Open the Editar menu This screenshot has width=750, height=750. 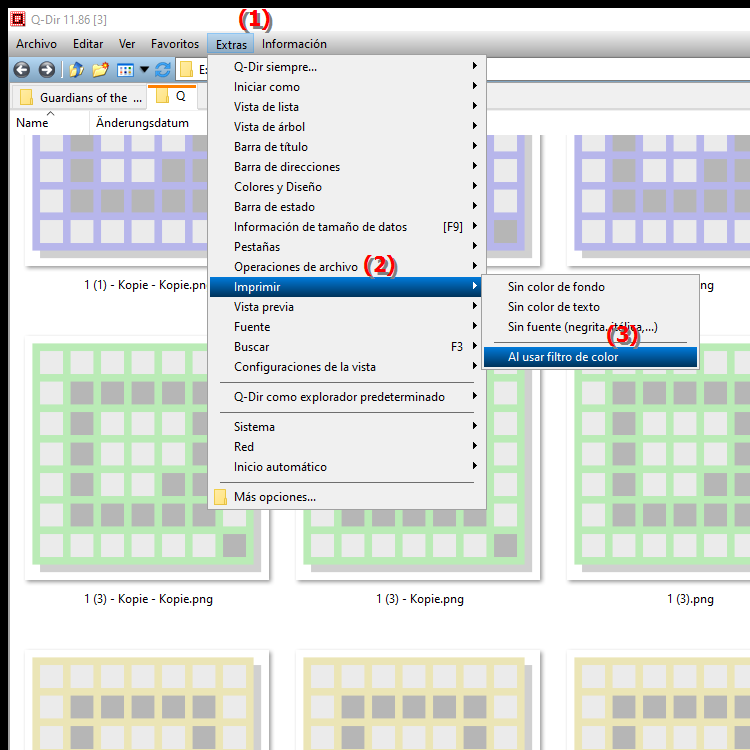point(88,44)
